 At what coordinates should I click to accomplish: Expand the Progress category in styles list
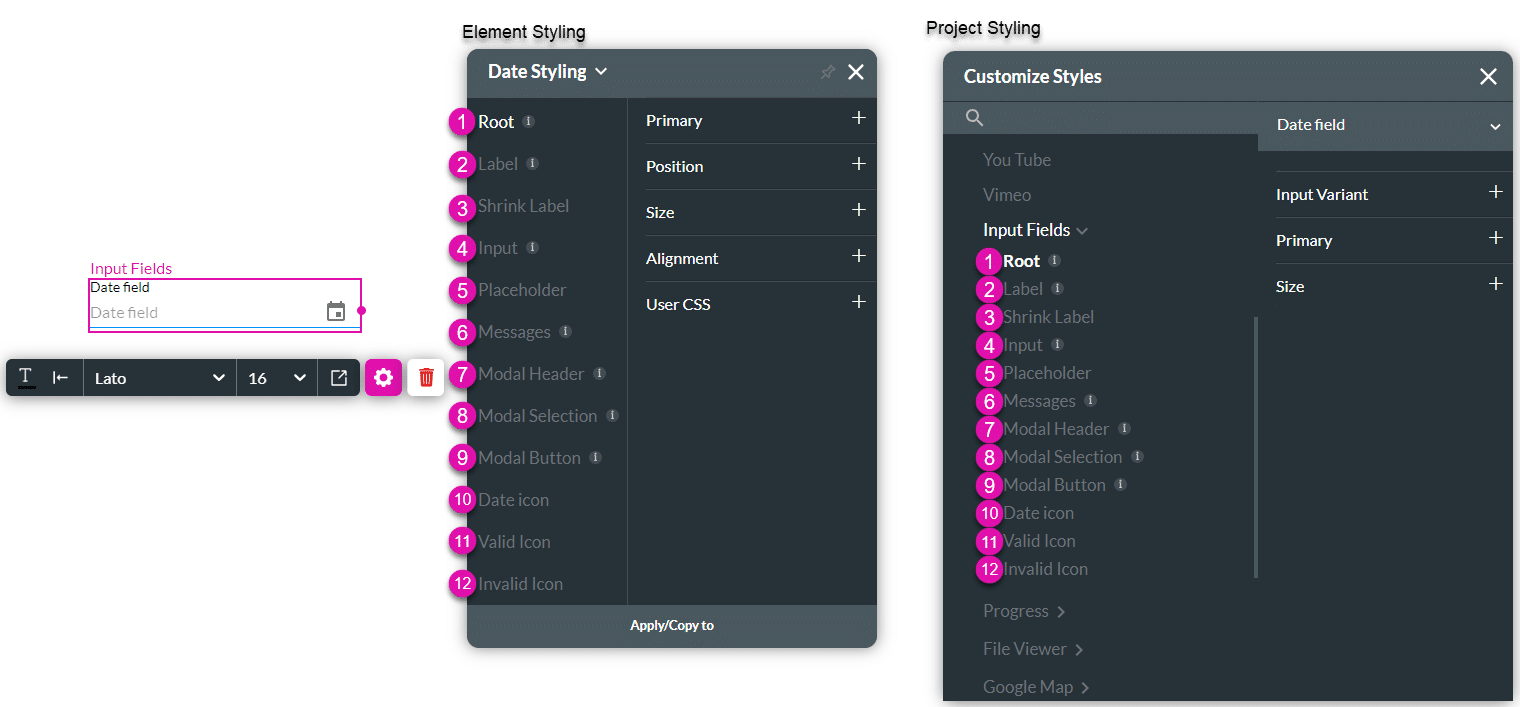point(1024,611)
